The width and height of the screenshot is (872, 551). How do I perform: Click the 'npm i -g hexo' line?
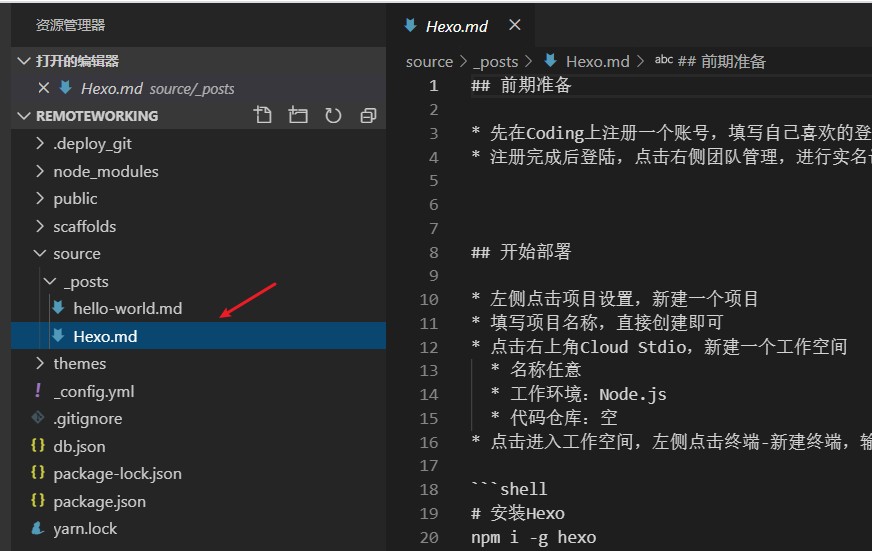pos(533,537)
